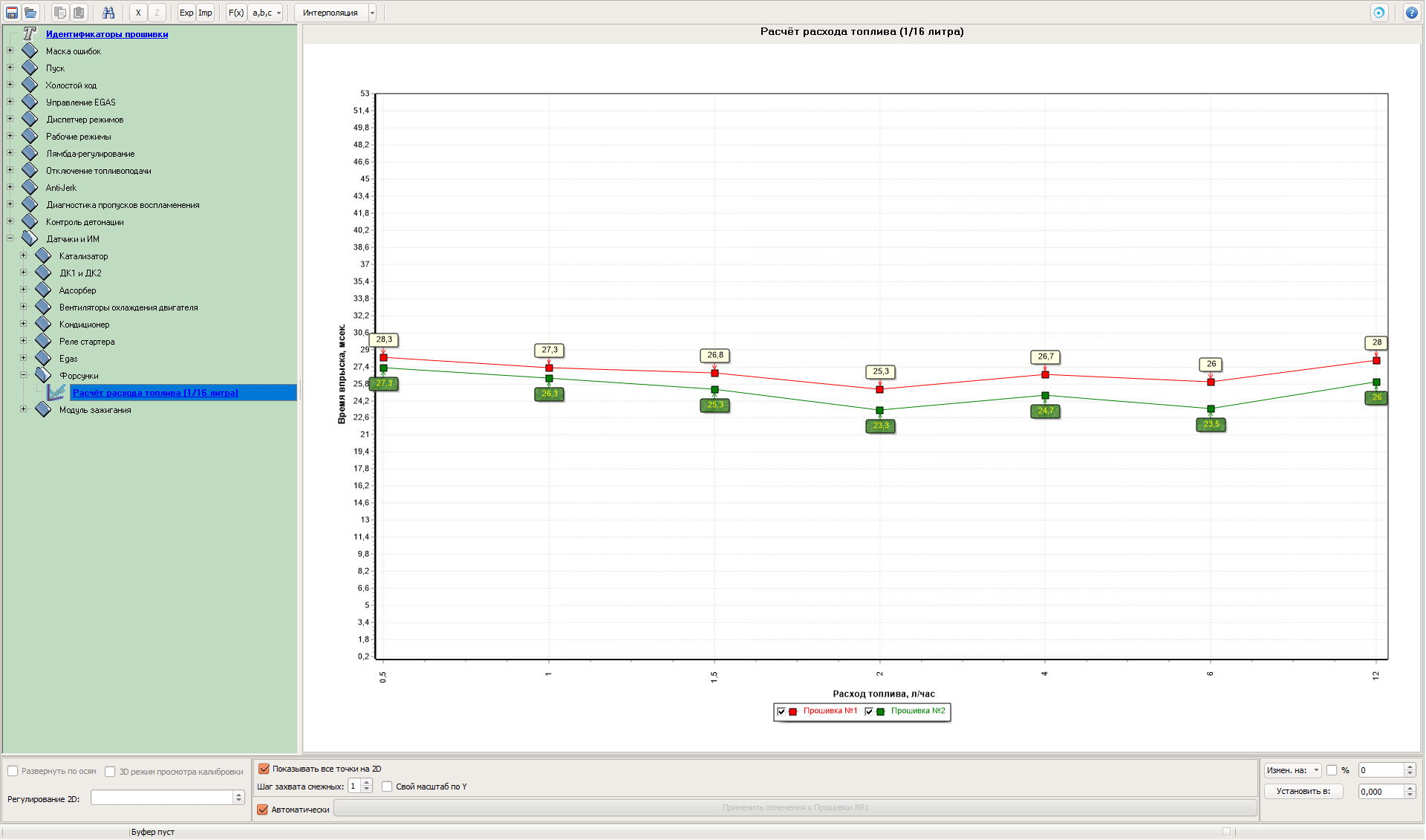
Task: Collapse the Форсунки node
Action: coord(24,375)
